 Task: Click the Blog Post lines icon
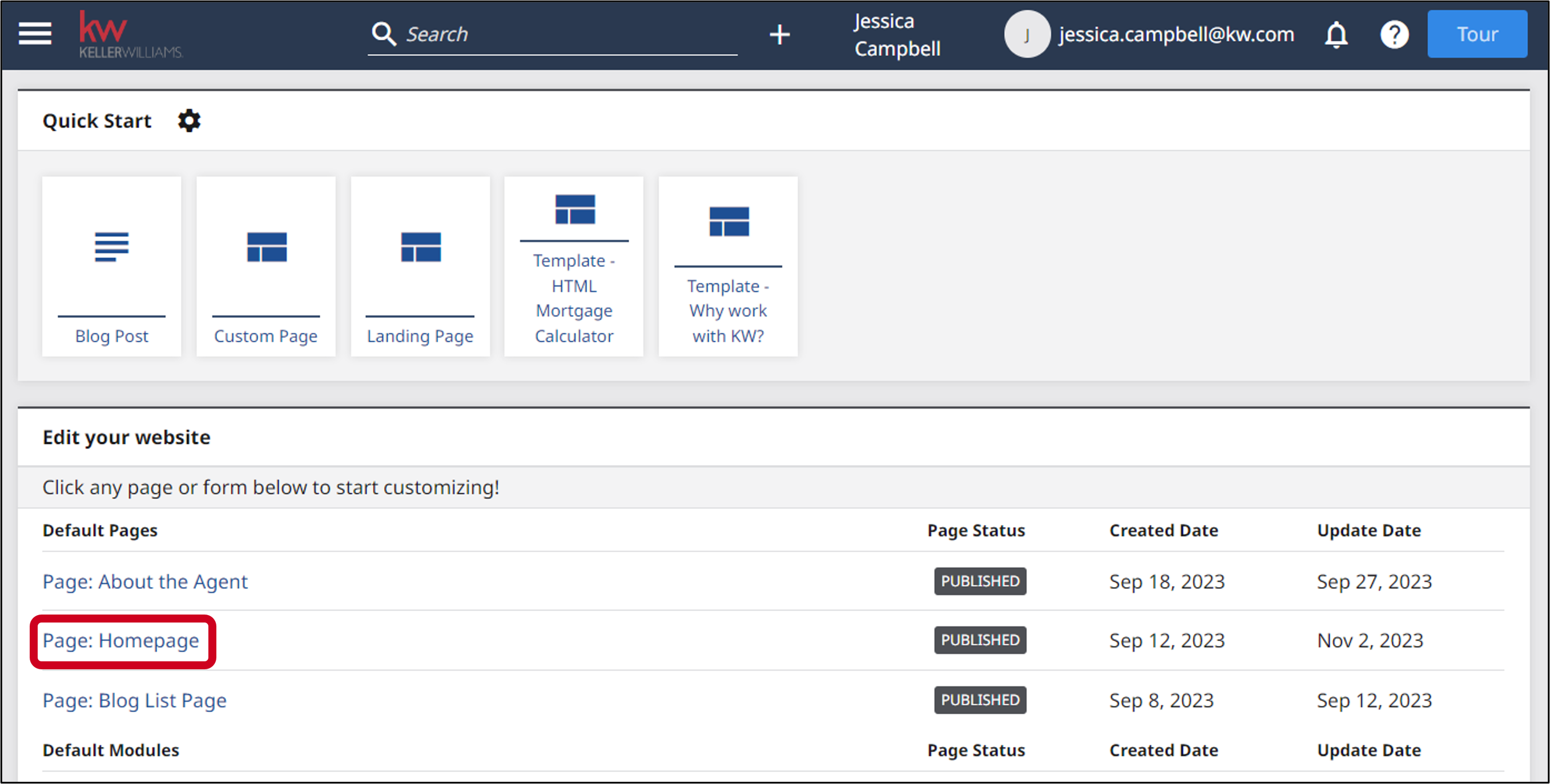coord(111,246)
